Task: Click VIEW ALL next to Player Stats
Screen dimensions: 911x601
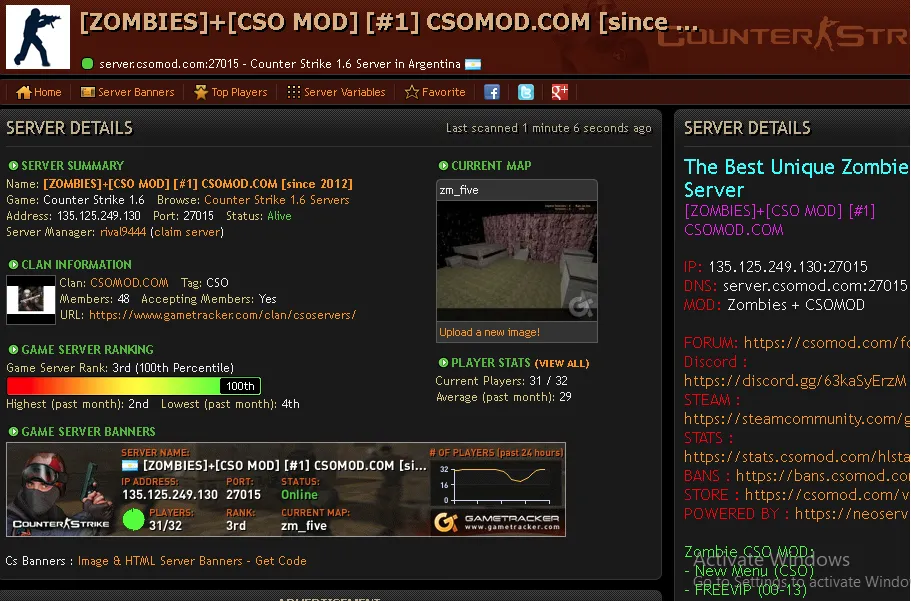Action: pyautogui.click(x=562, y=363)
